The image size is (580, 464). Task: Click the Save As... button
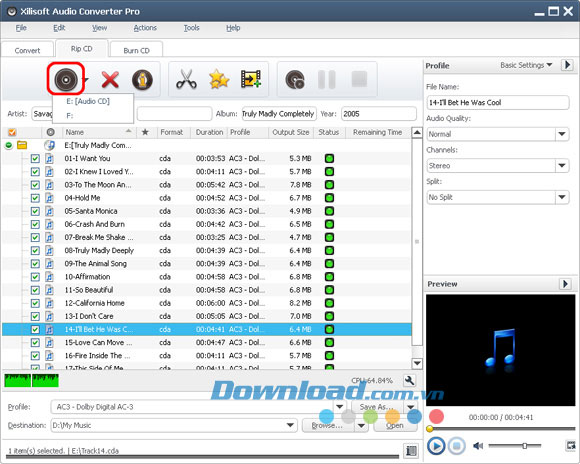click(378, 407)
